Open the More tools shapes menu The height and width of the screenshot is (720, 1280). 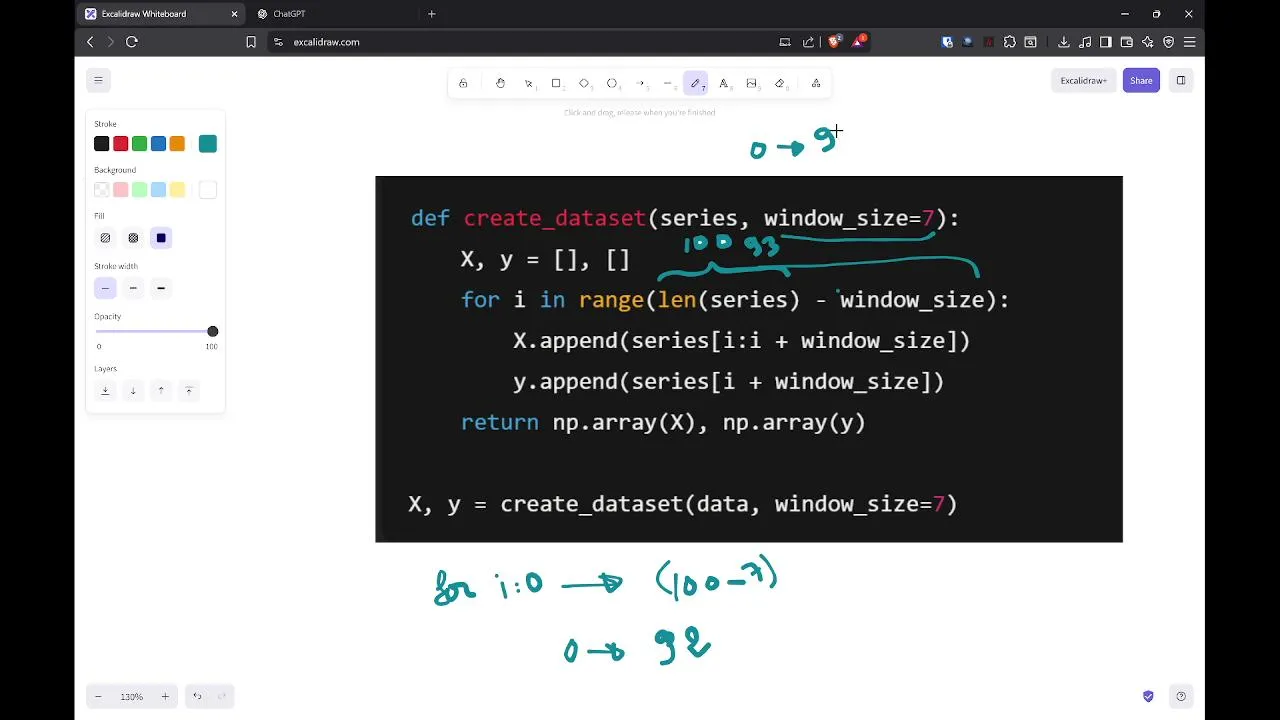point(816,84)
